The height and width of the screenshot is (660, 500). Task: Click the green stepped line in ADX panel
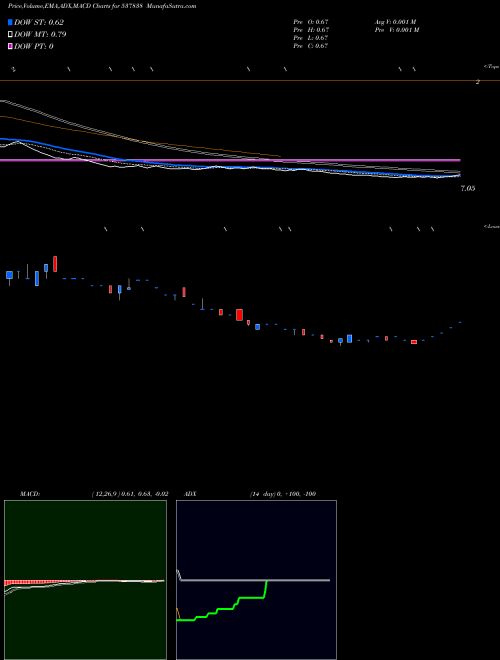(221, 608)
